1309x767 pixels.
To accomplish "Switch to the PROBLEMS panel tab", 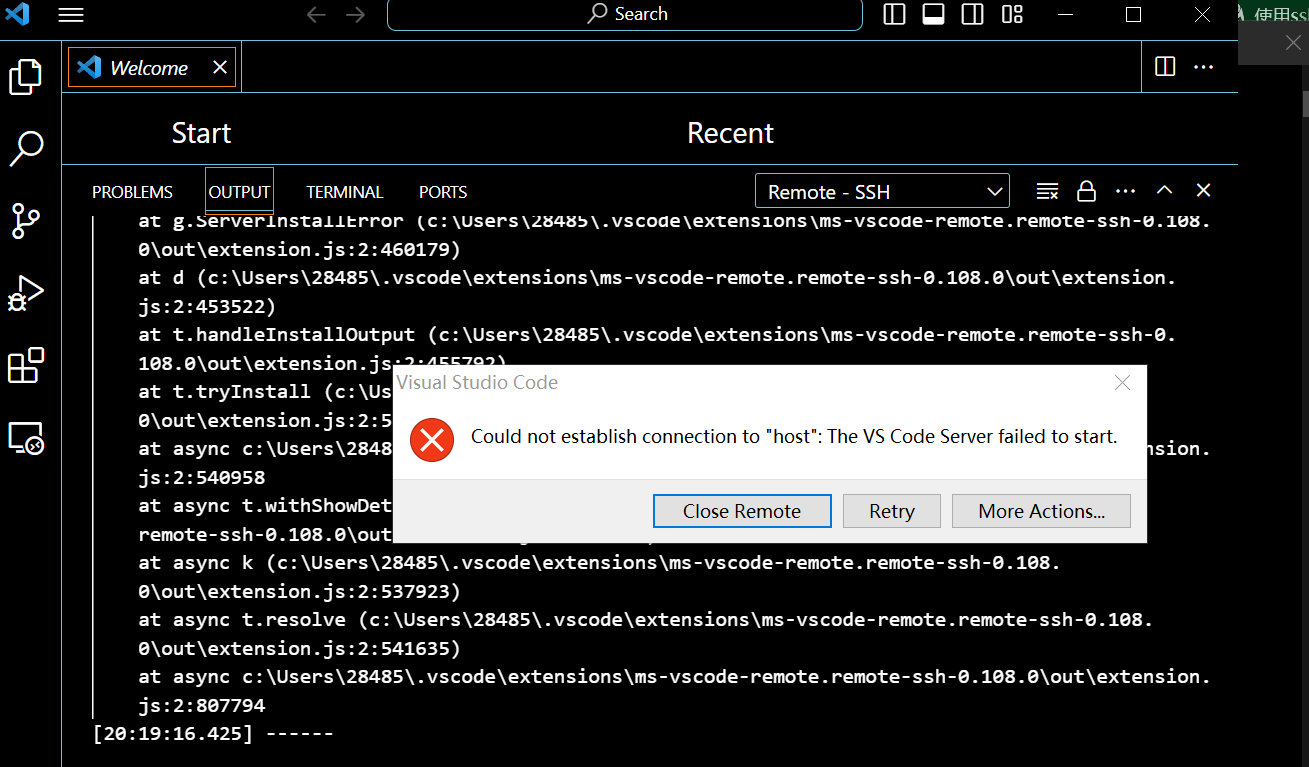I will click(132, 192).
